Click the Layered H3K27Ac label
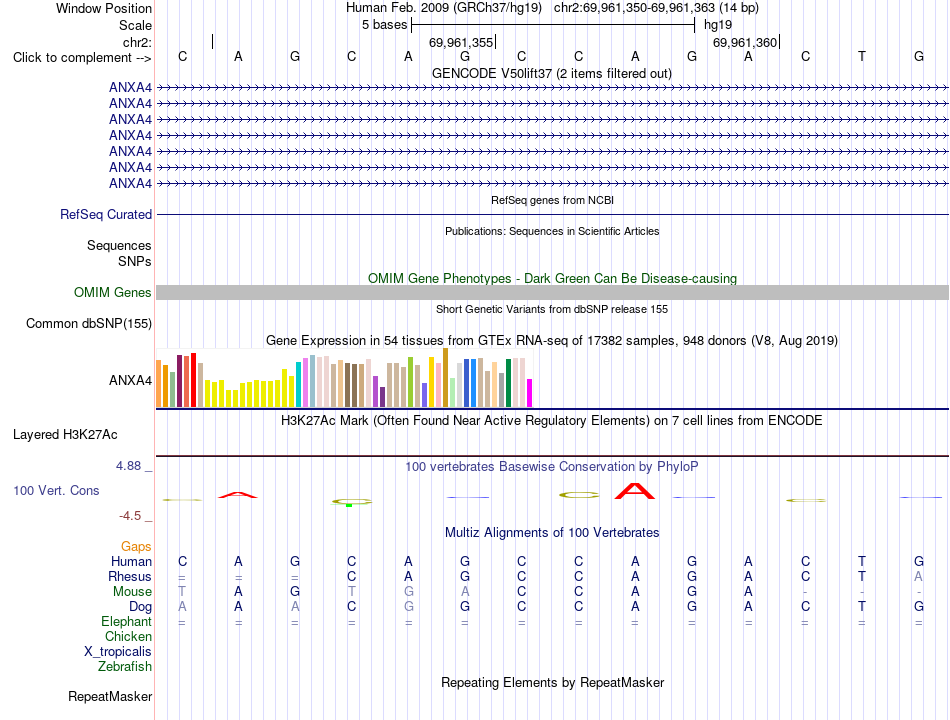This screenshot has height=720, width=950. point(65,435)
